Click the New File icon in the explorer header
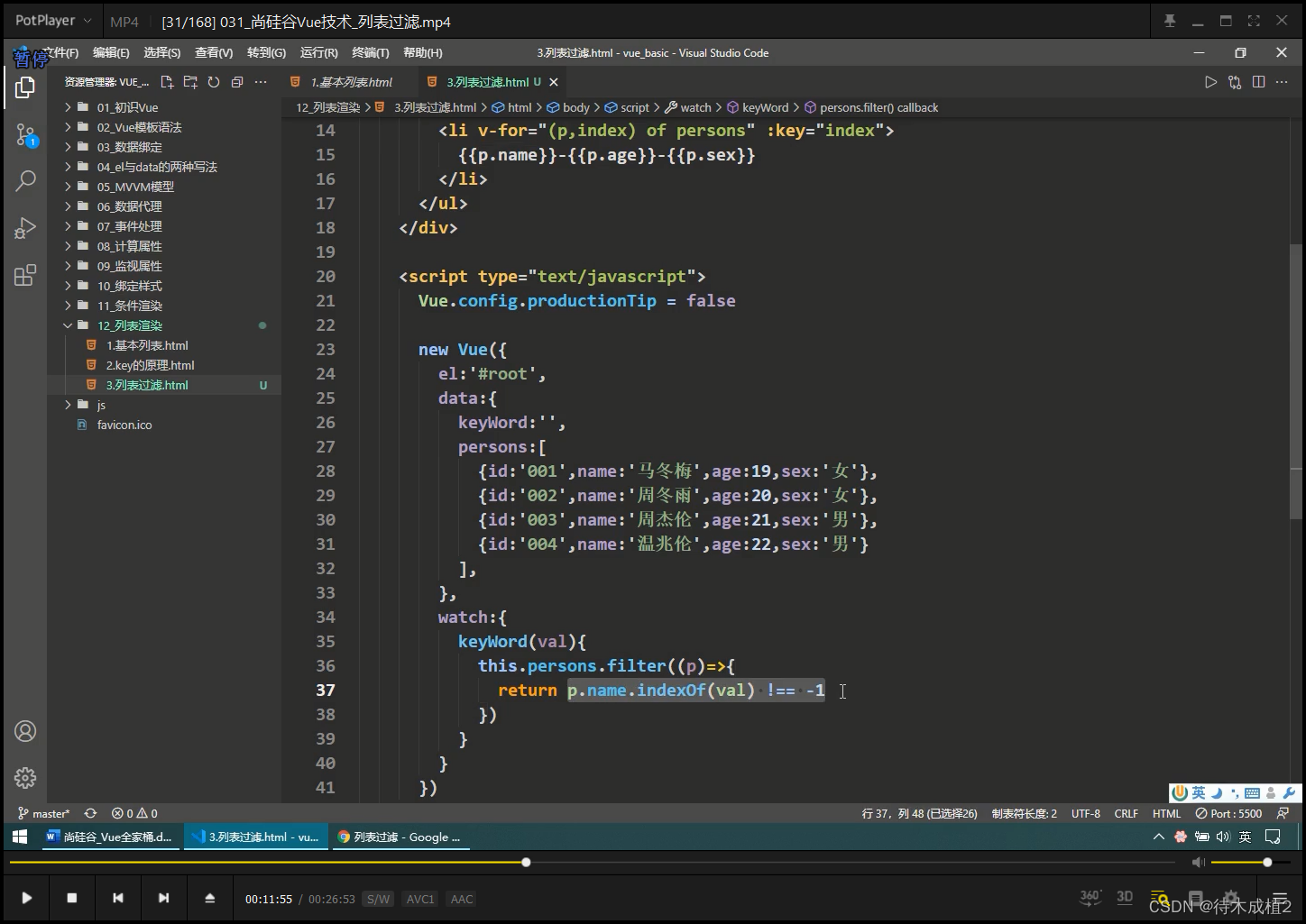 [x=167, y=82]
